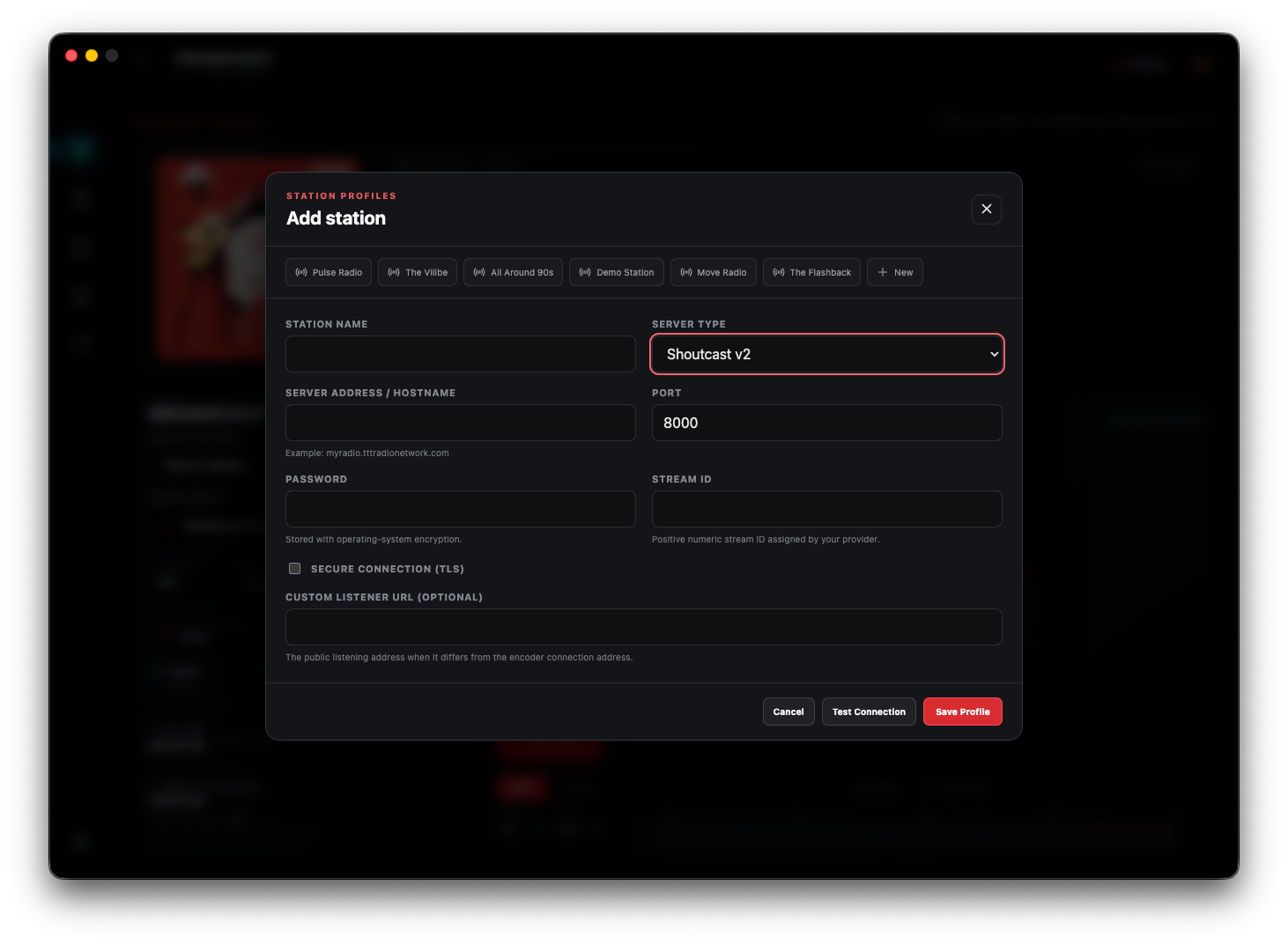Click the red window close button
Viewport: 1288px width, 944px height.
tap(71, 55)
